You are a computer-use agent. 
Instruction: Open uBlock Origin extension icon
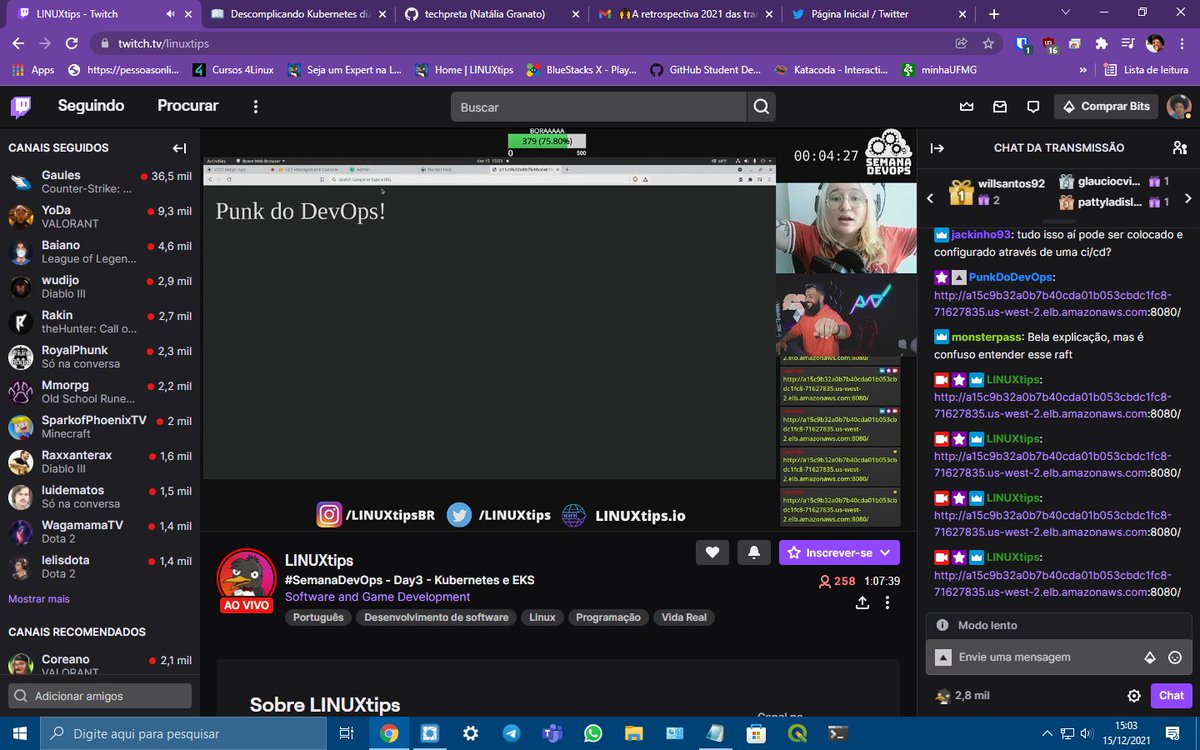1049,44
